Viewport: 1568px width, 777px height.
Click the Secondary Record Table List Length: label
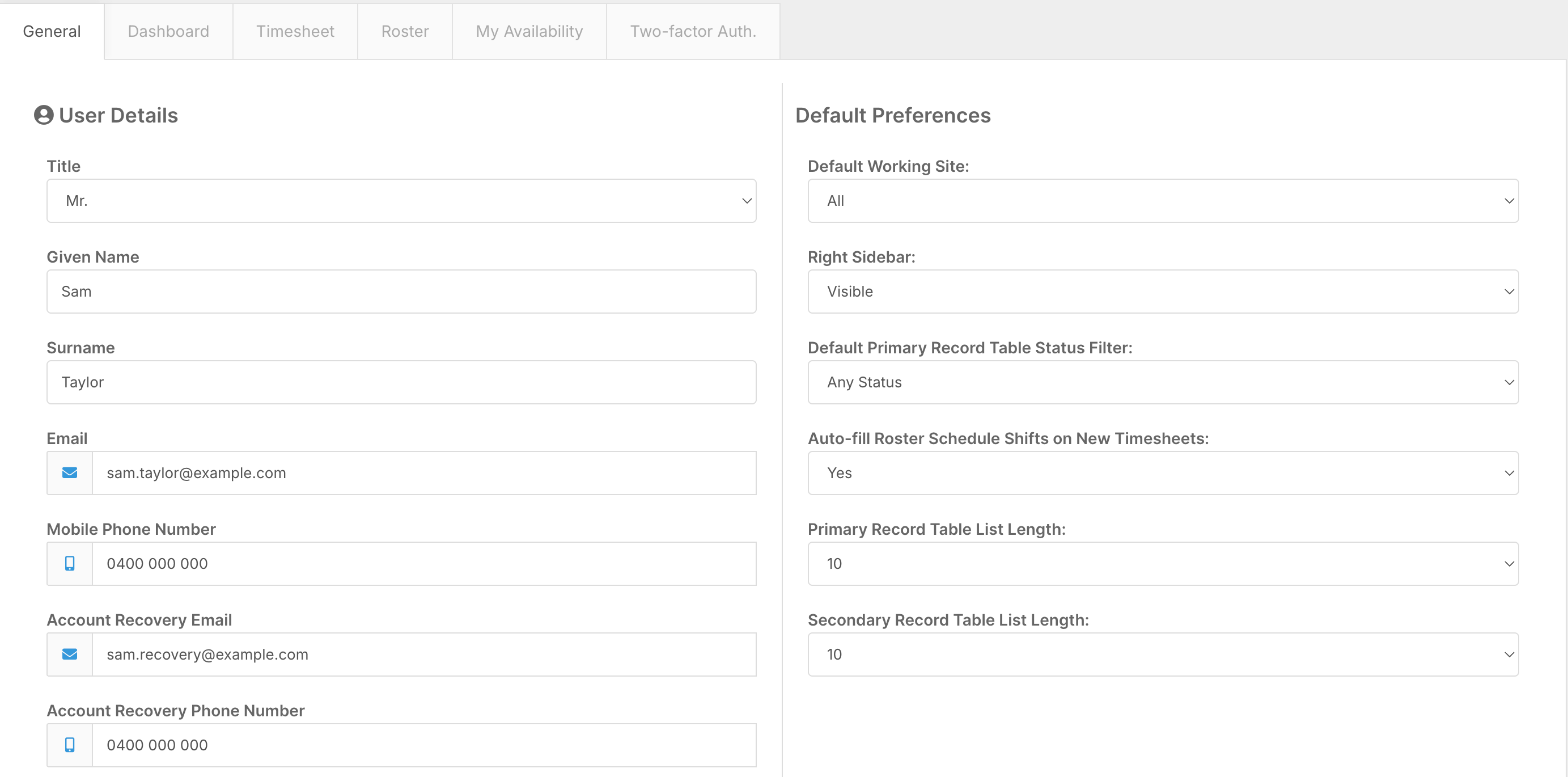coord(948,620)
